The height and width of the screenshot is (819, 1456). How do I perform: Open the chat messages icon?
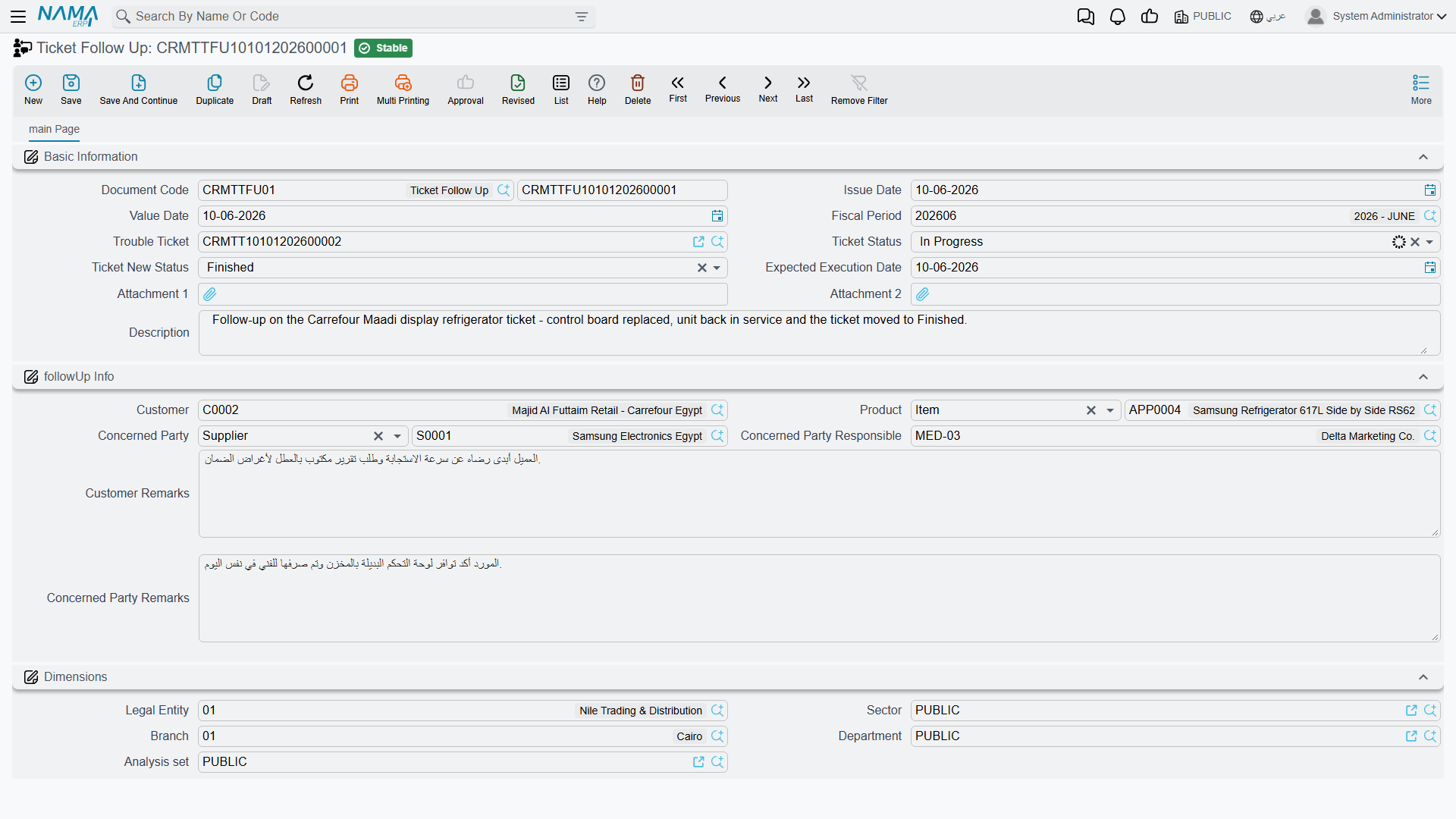1086,17
